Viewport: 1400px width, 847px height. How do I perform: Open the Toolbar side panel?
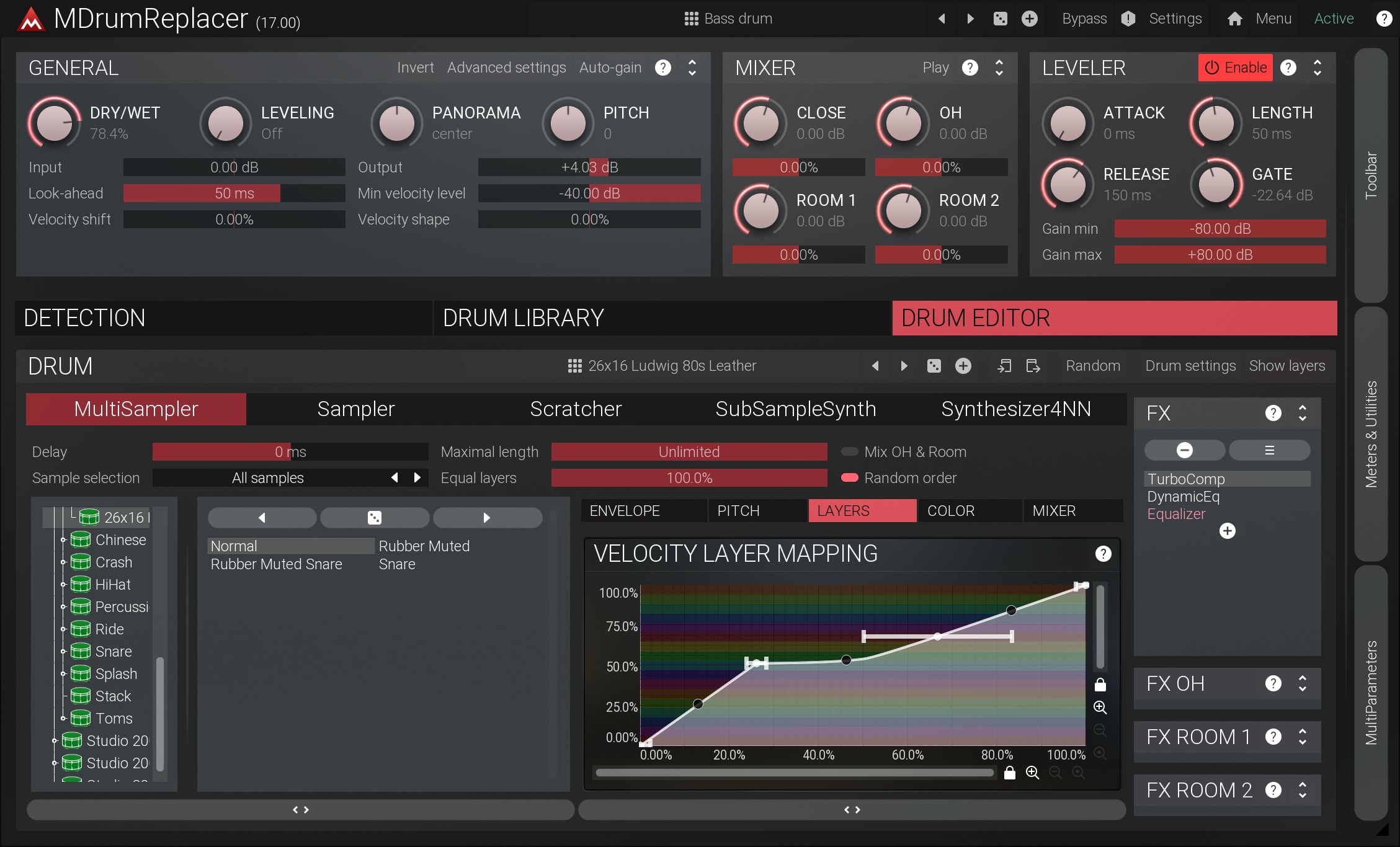point(1371,175)
